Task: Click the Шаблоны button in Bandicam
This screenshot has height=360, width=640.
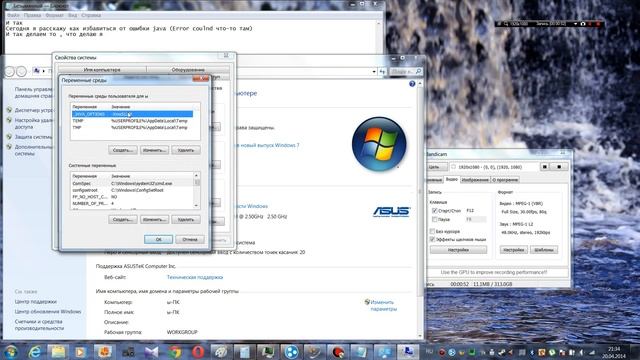Action: tap(544, 250)
